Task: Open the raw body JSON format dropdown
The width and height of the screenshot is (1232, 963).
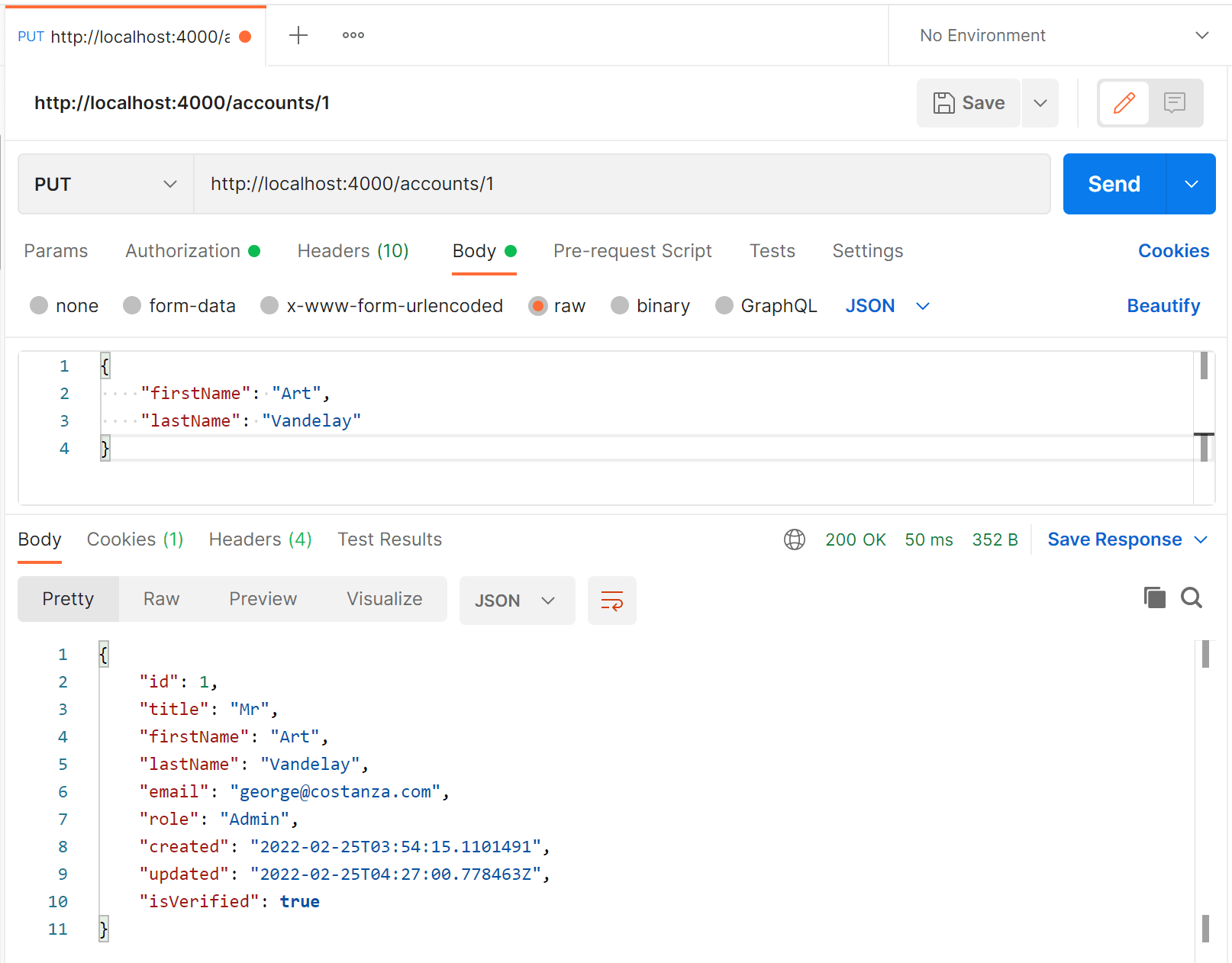Action: coord(888,306)
